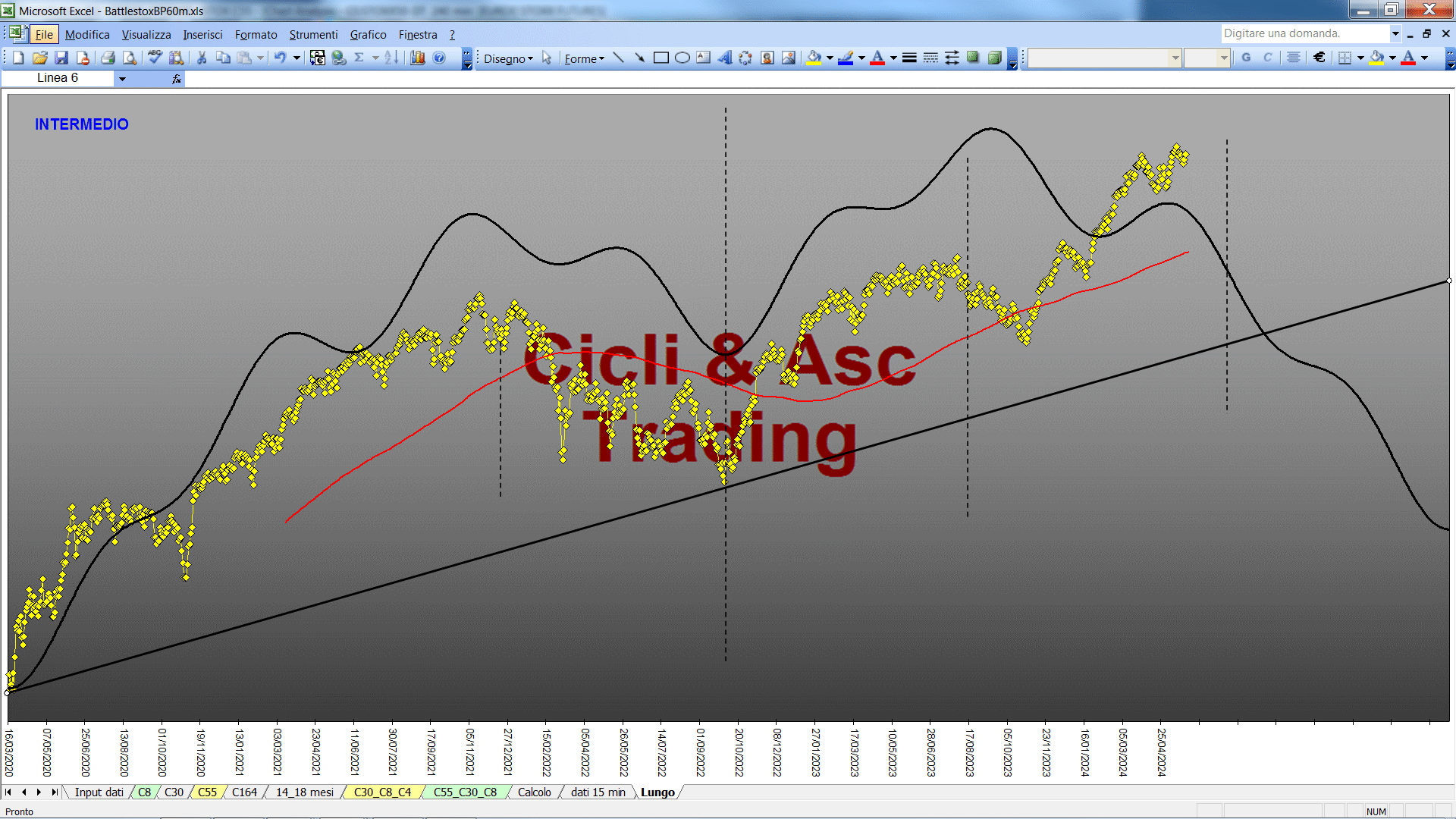Image resolution: width=1456 pixels, height=819 pixels.
Task: Click the New workbook icon
Action: [19, 58]
